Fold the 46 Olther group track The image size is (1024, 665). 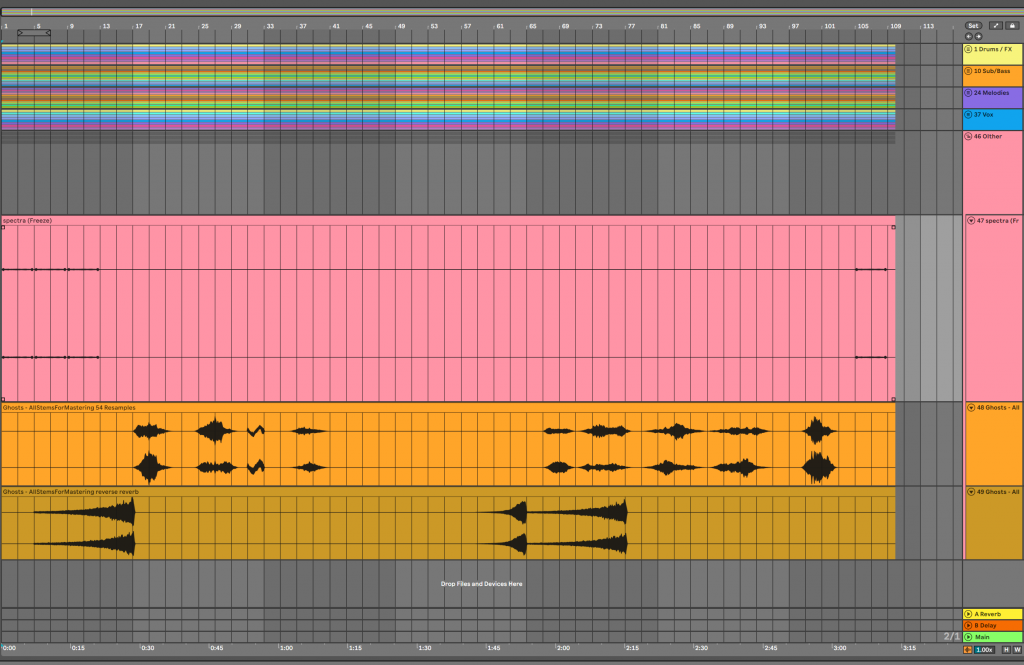click(969, 136)
